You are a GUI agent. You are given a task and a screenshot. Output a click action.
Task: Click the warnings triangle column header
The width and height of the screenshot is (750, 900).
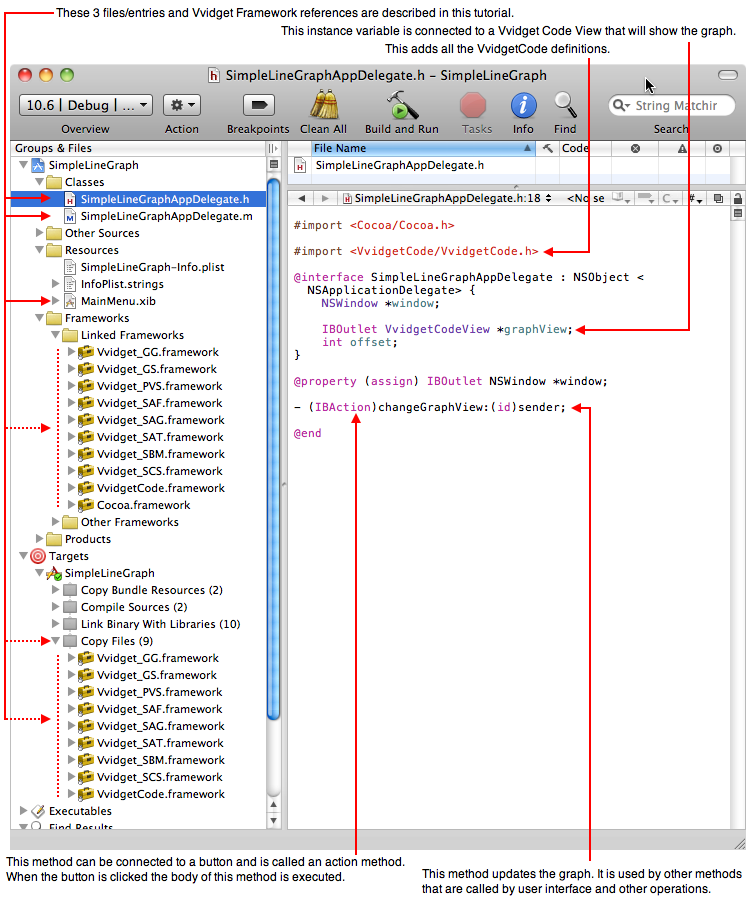pyautogui.click(x=682, y=148)
